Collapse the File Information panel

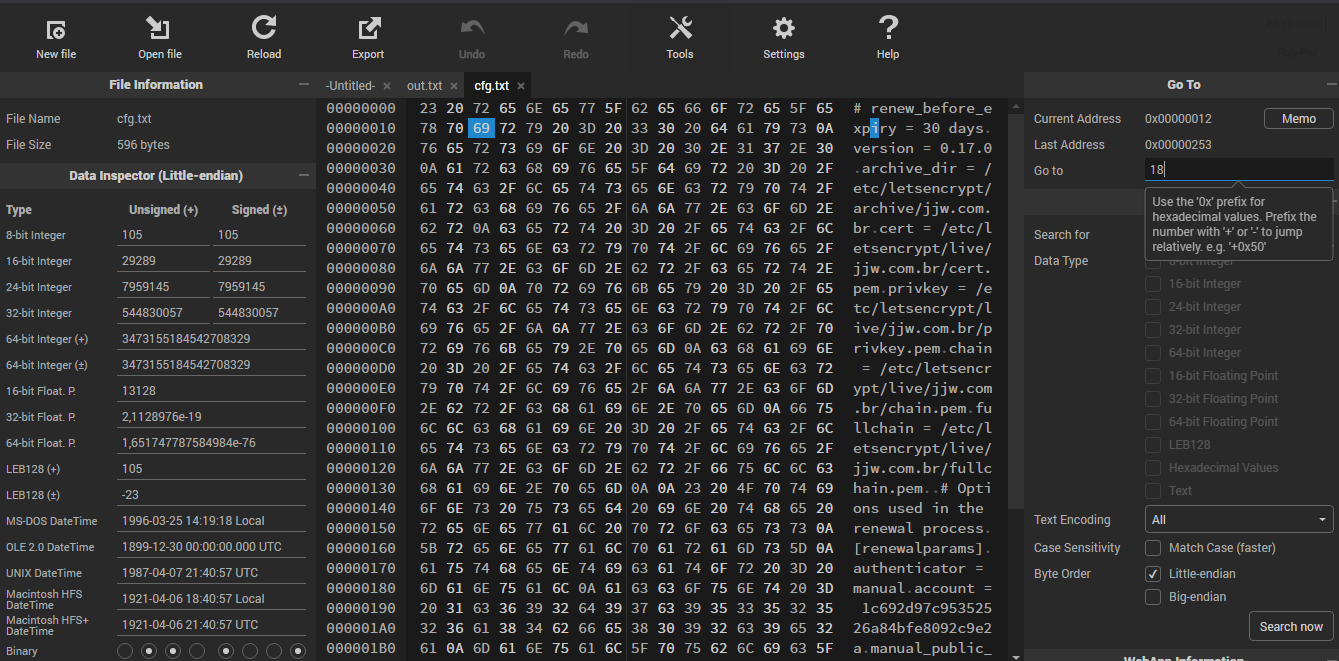click(x=304, y=85)
